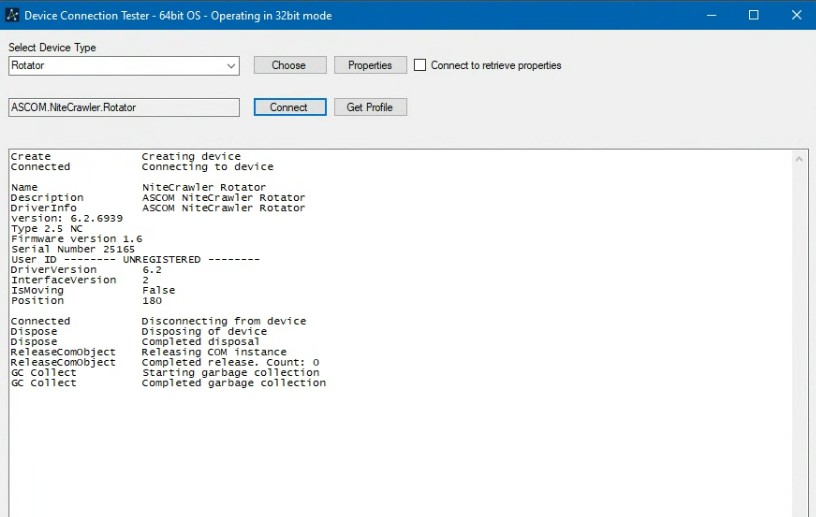The width and height of the screenshot is (816, 517).
Task: Click the Connect button
Action: tap(290, 107)
